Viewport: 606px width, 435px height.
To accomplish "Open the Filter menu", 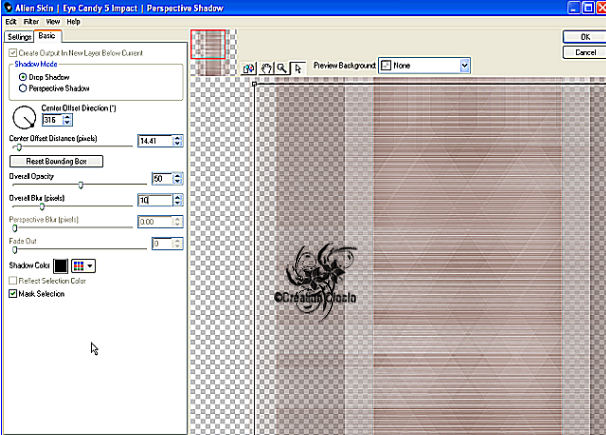I will [31, 22].
